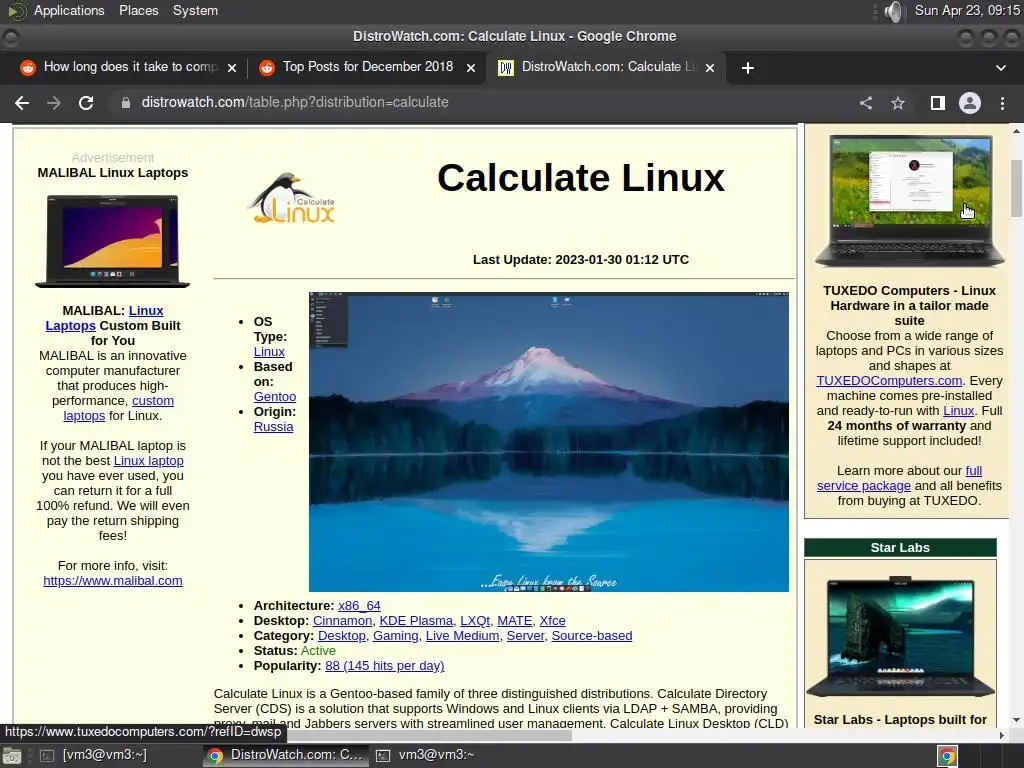Click the Xfce desktop link
Viewport: 1024px width, 768px height.
click(552, 621)
